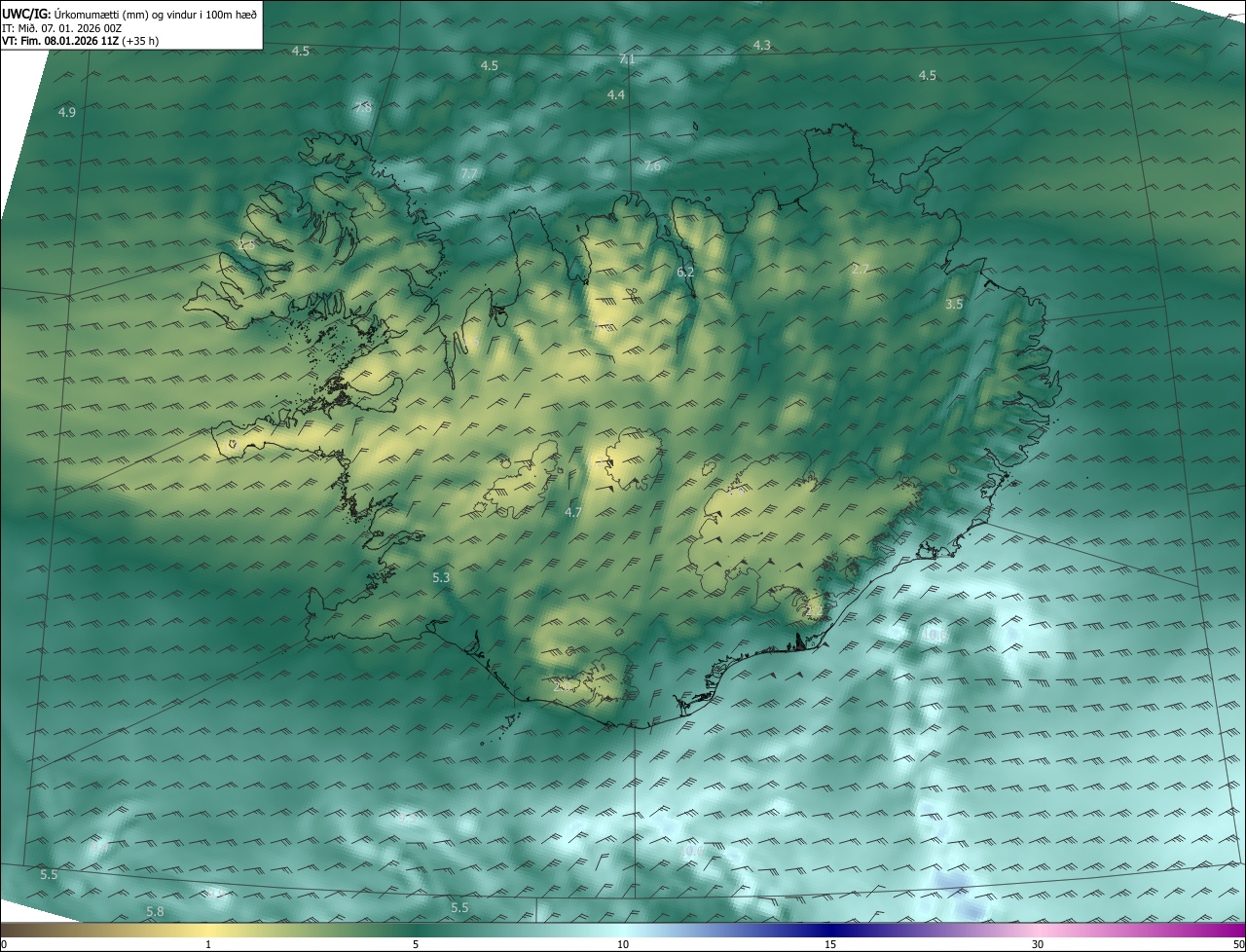The width and height of the screenshot is (1246, 952).
Task: Click the 3.5 value label on the map
Action: 954,305
